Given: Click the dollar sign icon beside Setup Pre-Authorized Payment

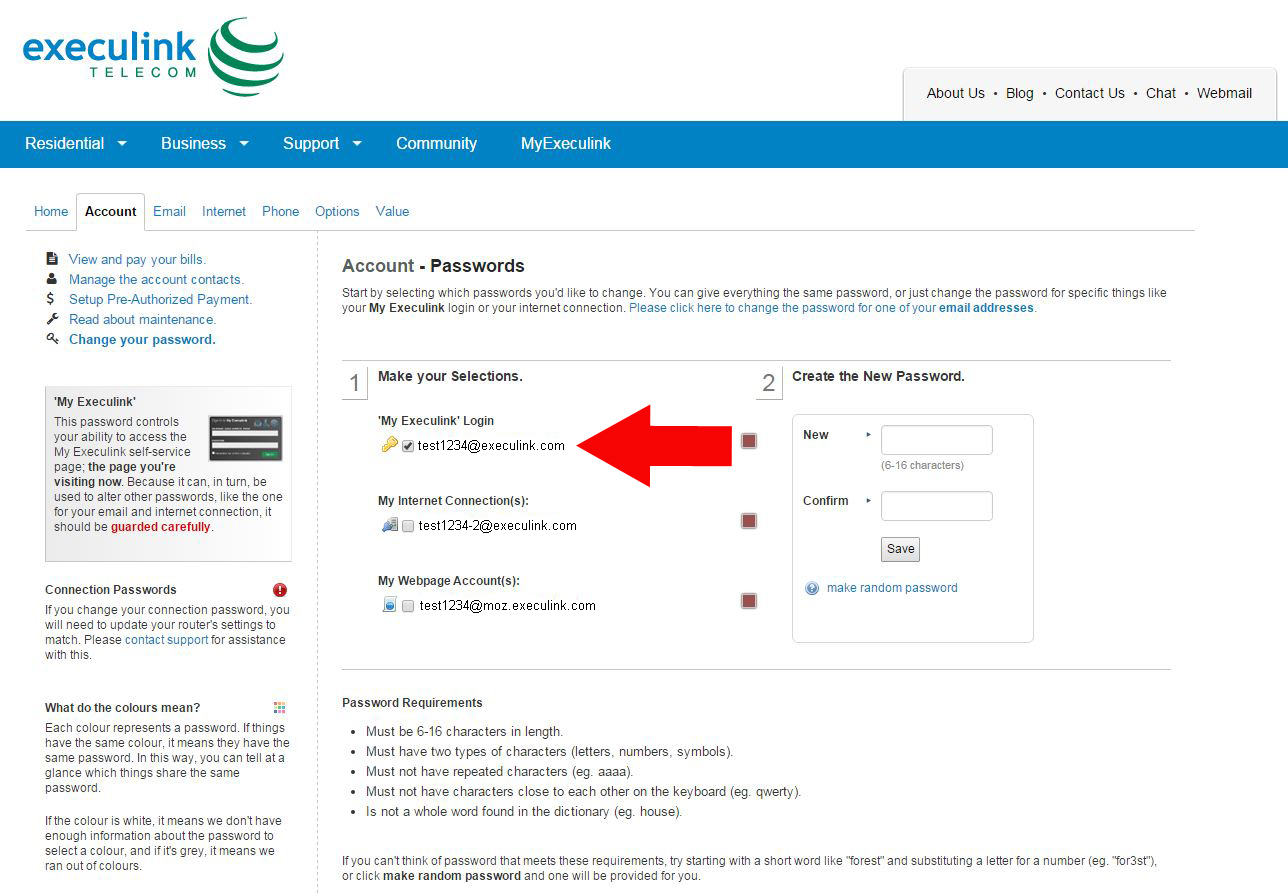Looking at the screenshot, I should pyautogui.click(x=52, y=299).
